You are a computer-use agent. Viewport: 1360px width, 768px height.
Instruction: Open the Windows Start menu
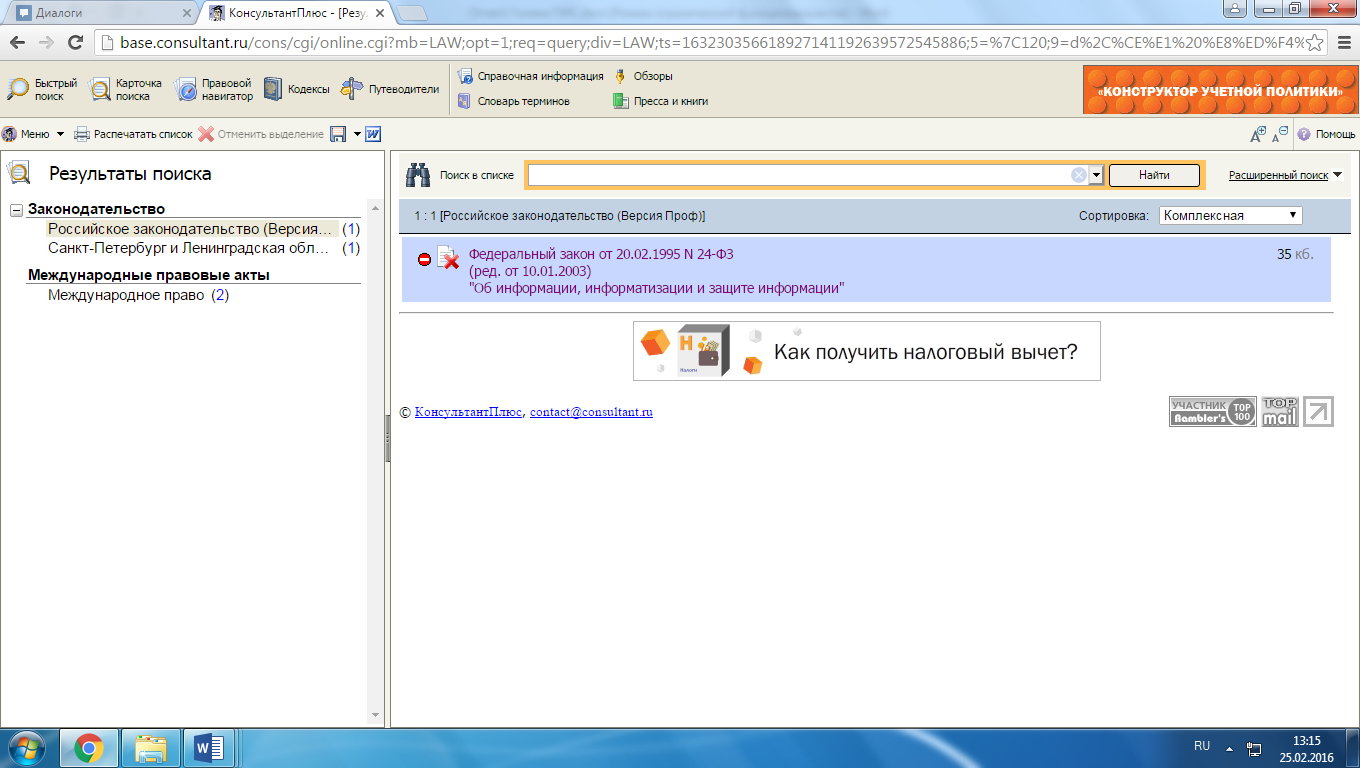(x=27, y=747)
